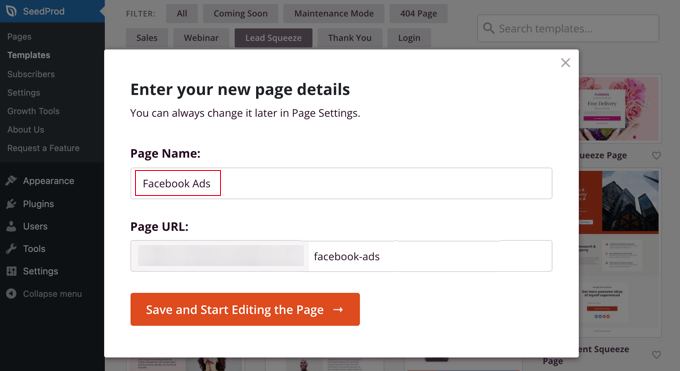Screen dimensions: 680x371
Task: Open the Users menu
Action: tap(35, 226)
